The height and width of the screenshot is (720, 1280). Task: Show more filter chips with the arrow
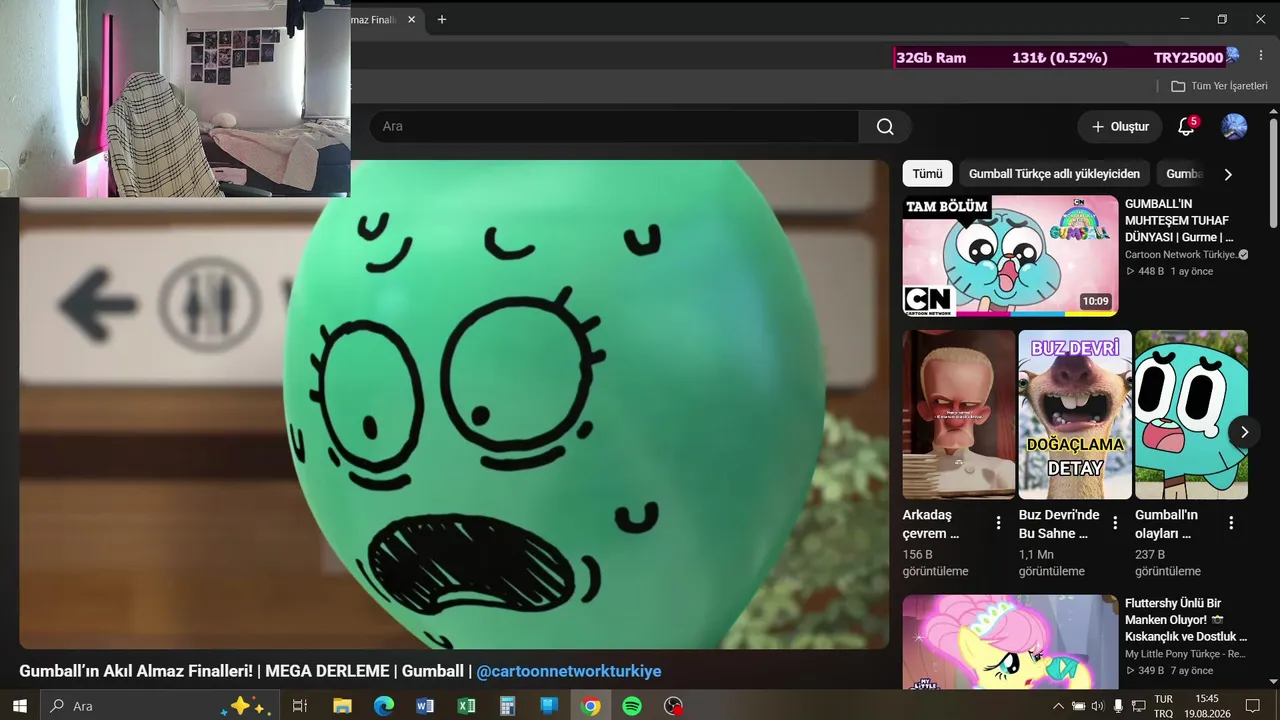click(1228, 174)
